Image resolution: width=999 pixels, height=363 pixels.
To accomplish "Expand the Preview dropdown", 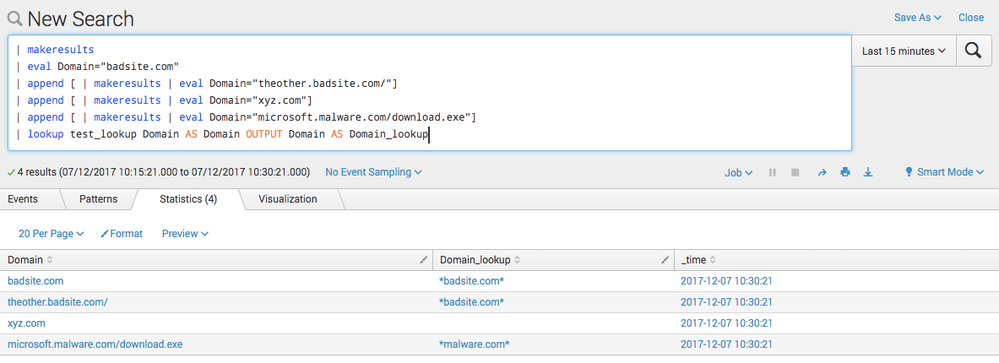I will tap(185, 234).
